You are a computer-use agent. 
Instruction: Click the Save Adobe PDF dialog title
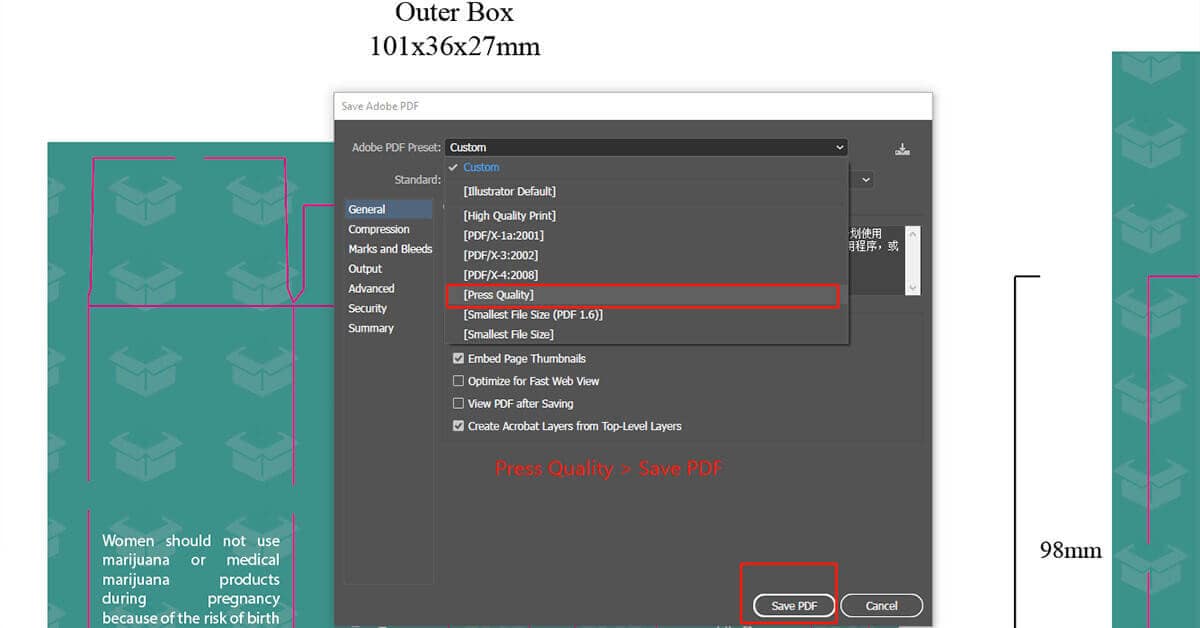381,106
